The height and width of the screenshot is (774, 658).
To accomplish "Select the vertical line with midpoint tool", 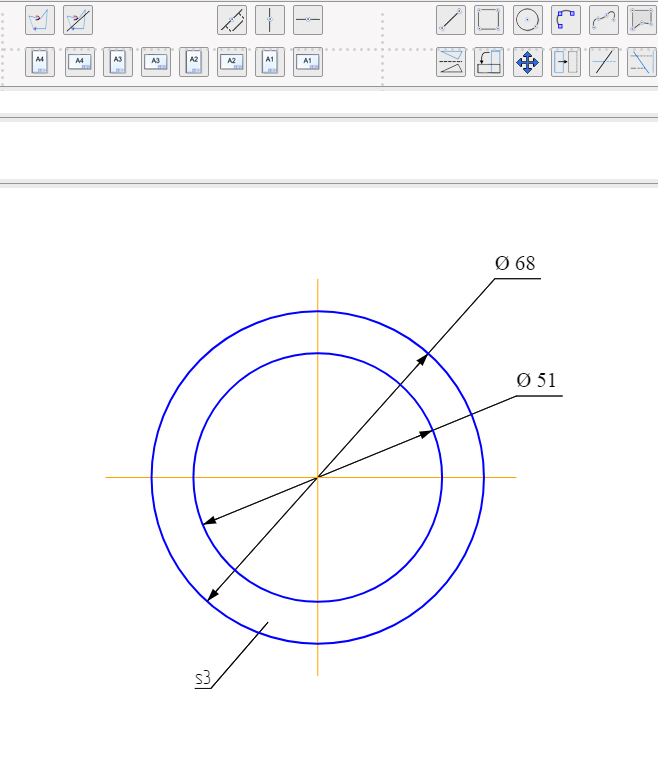I will click(x=270, y=20).
